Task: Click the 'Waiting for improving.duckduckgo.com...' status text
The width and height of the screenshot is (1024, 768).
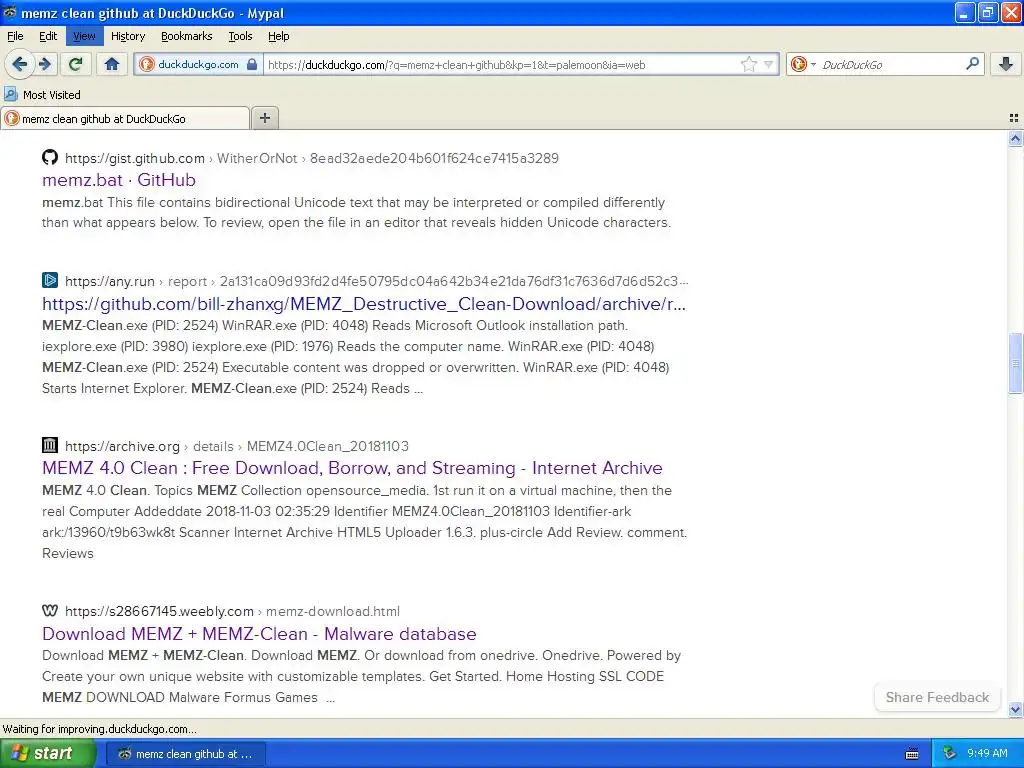Action: 99,729
